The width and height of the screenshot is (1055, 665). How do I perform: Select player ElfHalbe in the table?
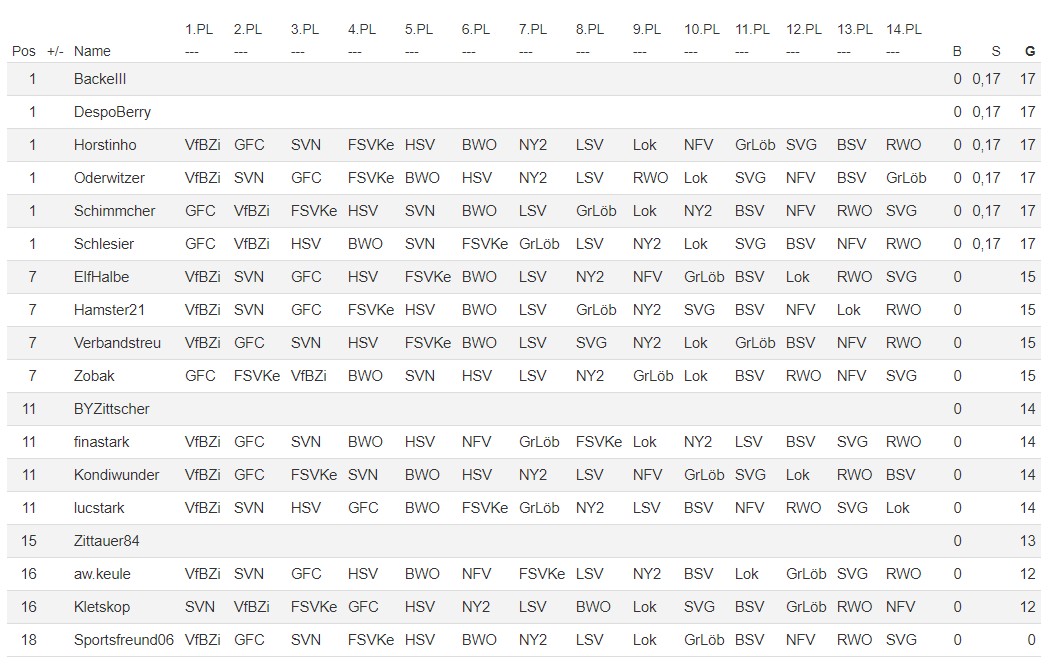point(101,277)
